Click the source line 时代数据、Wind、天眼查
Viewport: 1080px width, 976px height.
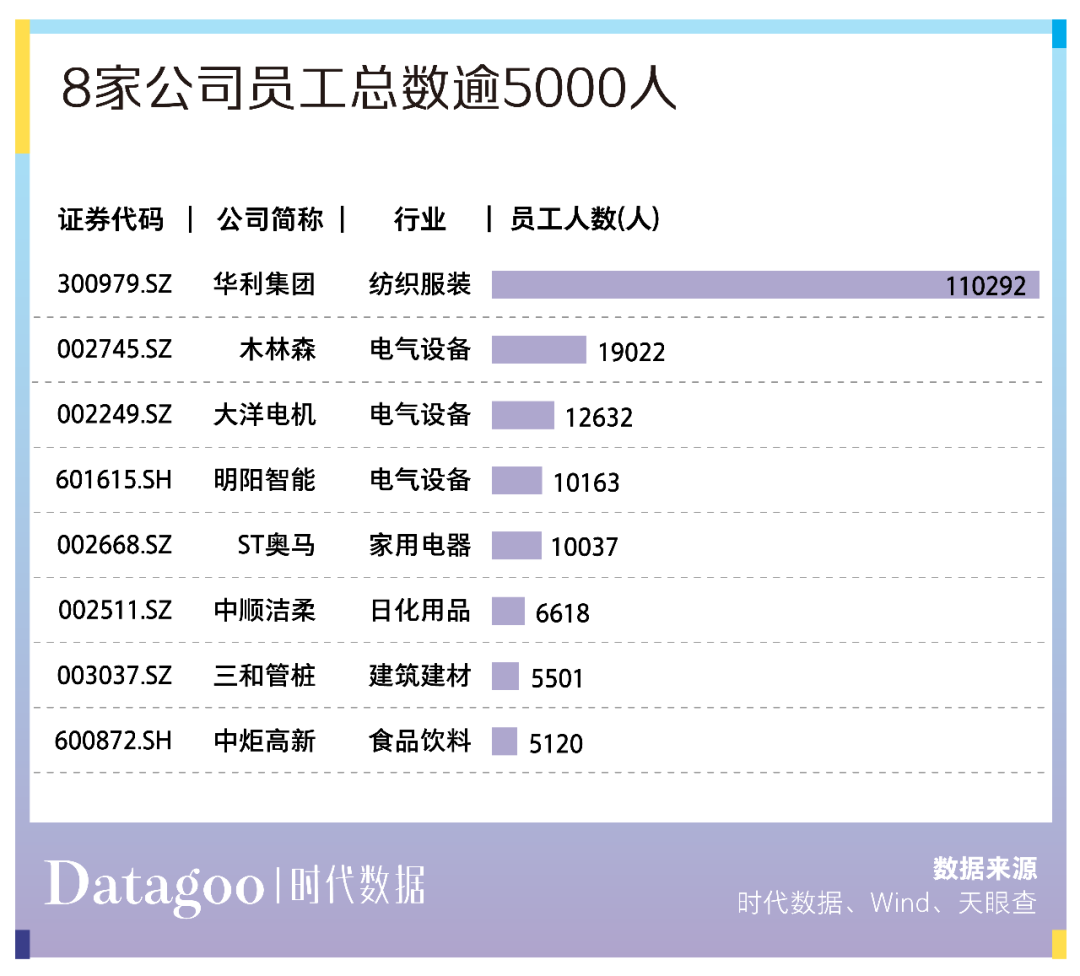tap(887, 903)
